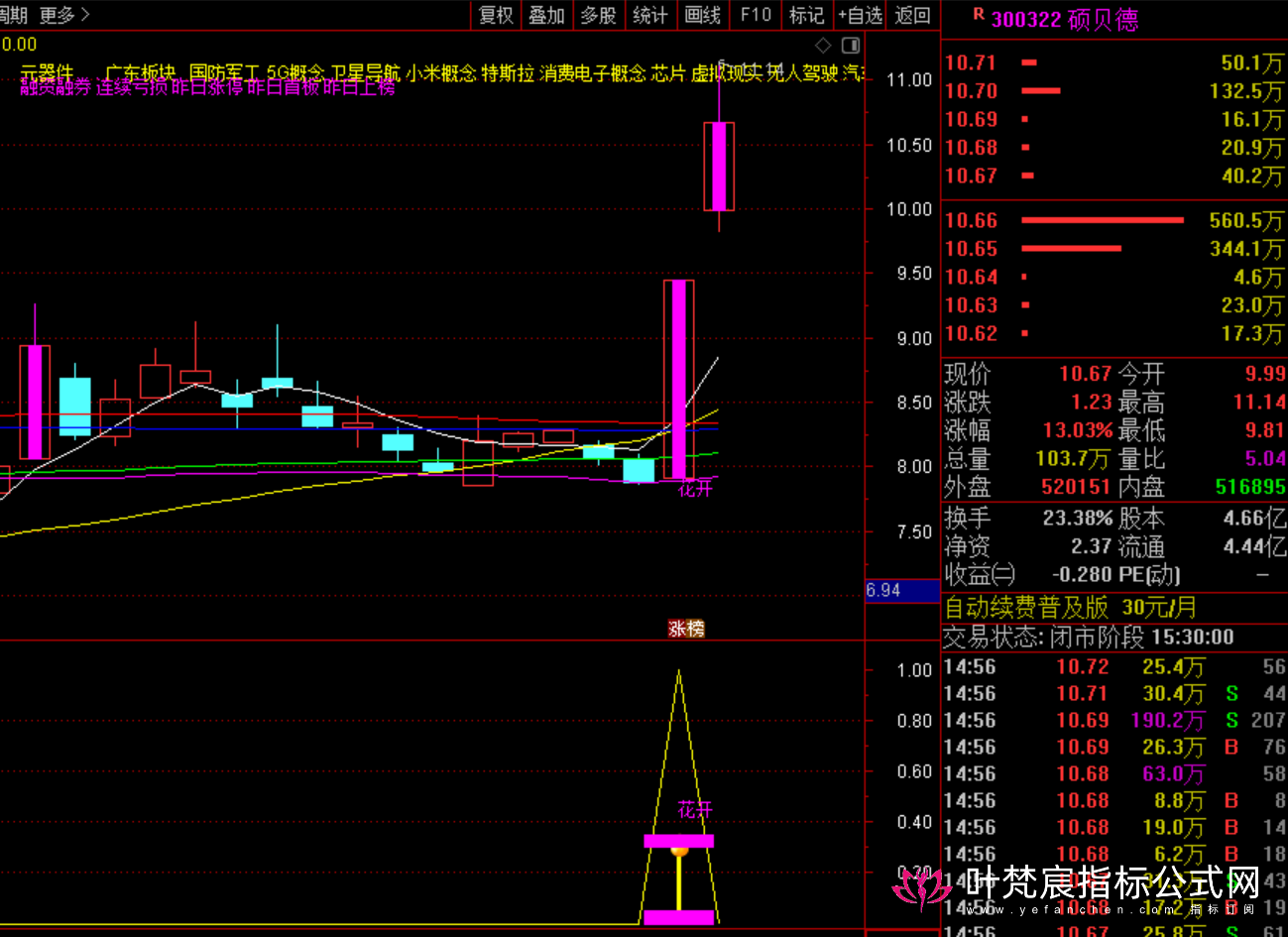Open the 消费电子概念 tag
This screenshot has width=1288, height=937.
click(x=593, y=72)
